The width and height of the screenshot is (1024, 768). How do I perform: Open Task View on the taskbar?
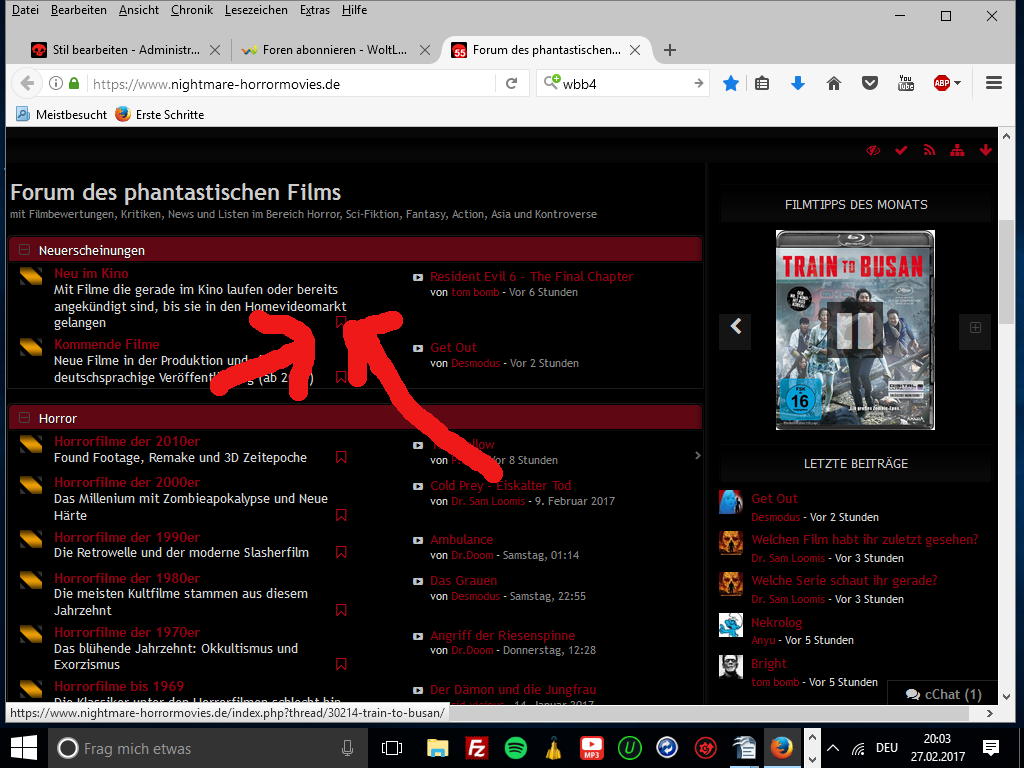(x=392, y=748)
